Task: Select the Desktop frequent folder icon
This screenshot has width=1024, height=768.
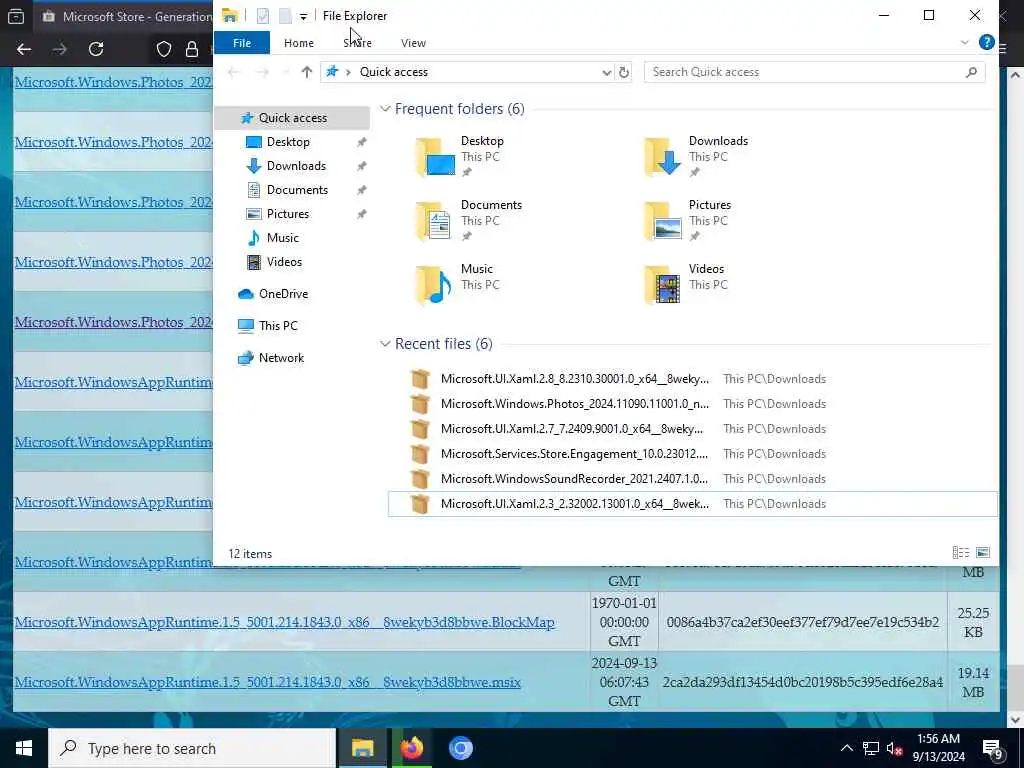Action: pyautogui.click(x=435, y=157)
